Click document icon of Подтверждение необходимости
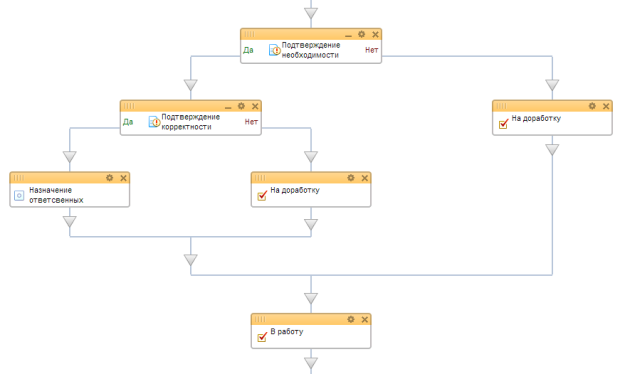620x374 pixels. click(275, 50)
